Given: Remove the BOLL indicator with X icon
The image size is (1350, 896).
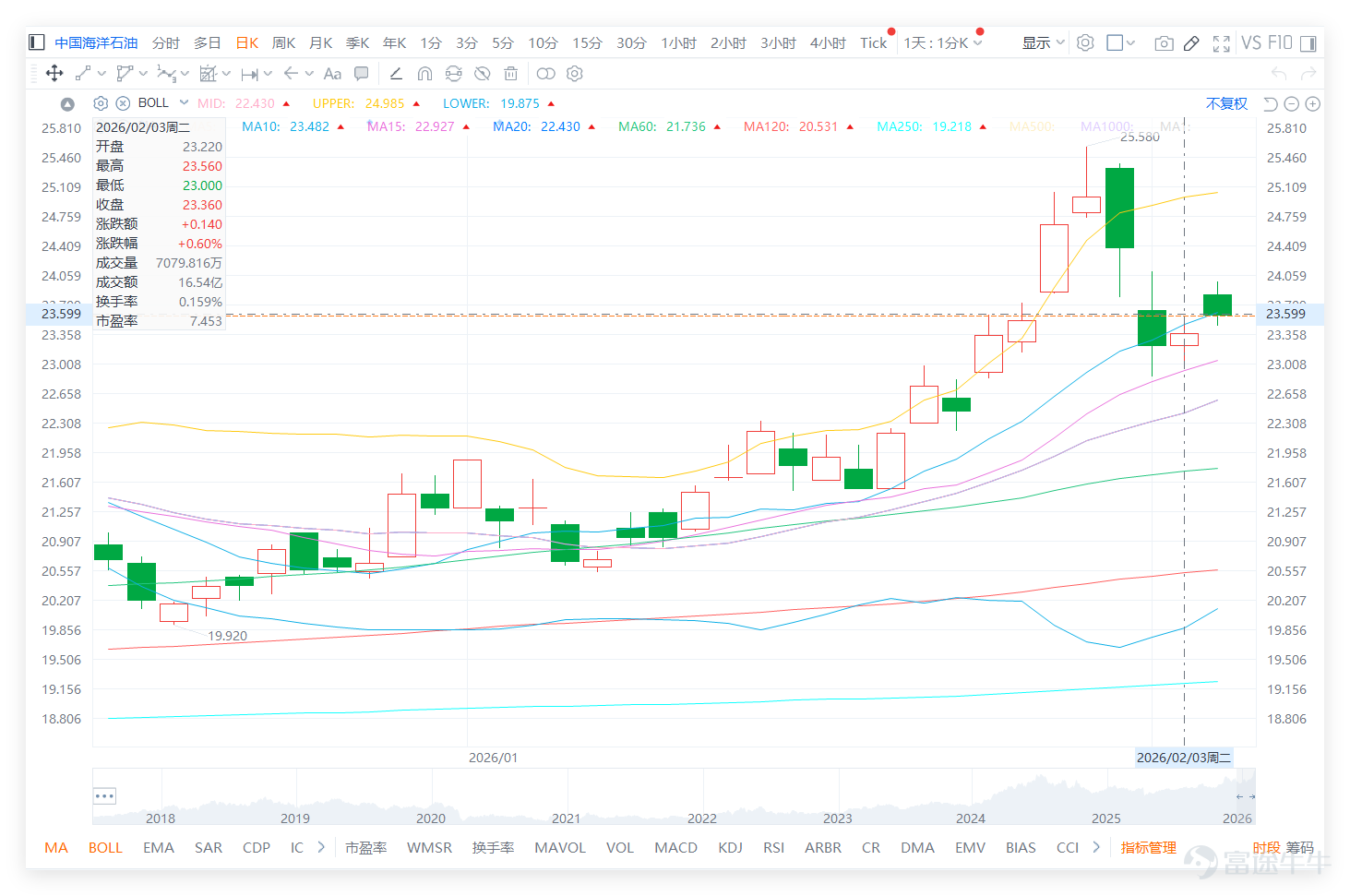Looking at the screenshot, I should pos(123,103).
